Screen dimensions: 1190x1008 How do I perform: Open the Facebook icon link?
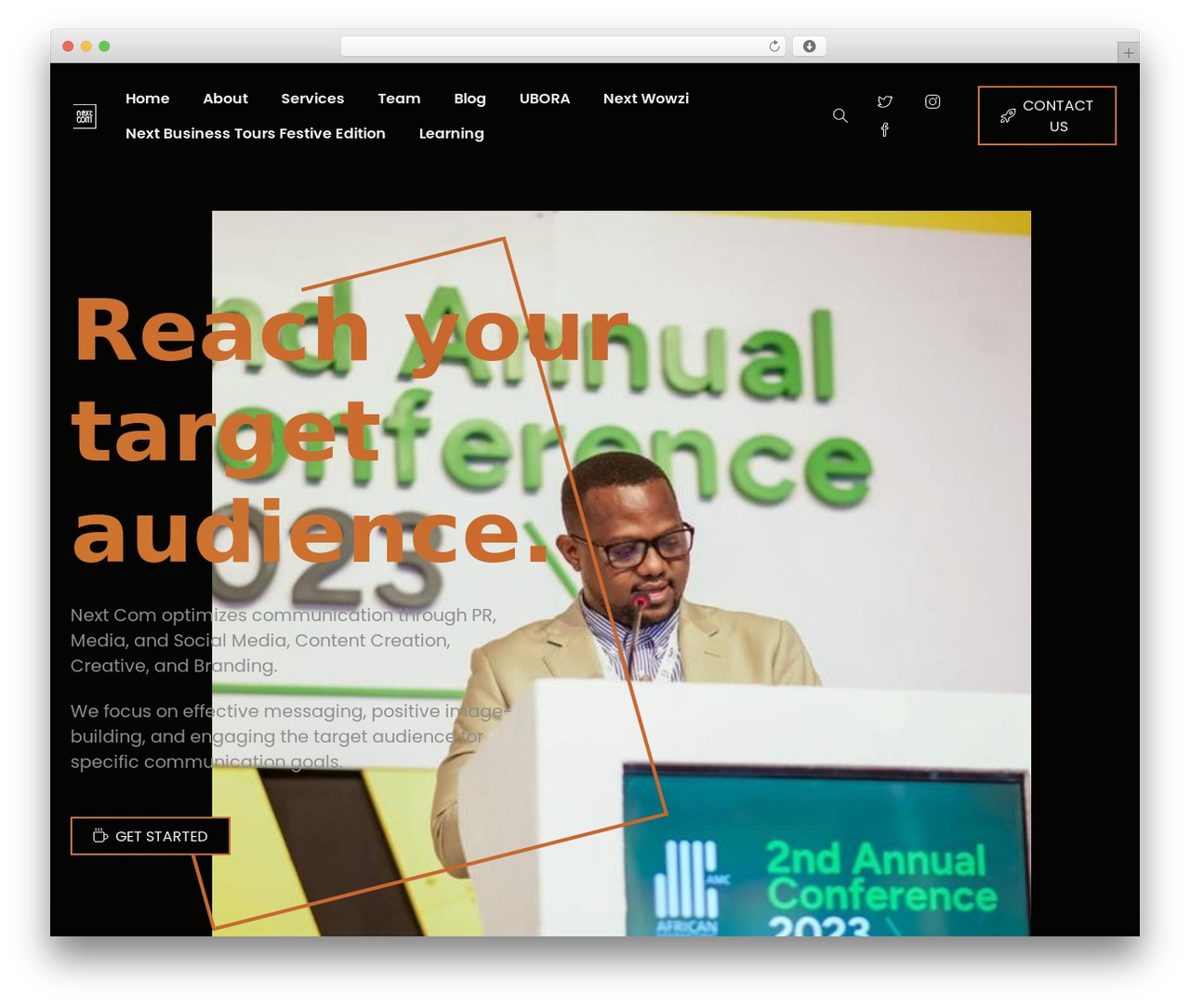tap(885, 130)
